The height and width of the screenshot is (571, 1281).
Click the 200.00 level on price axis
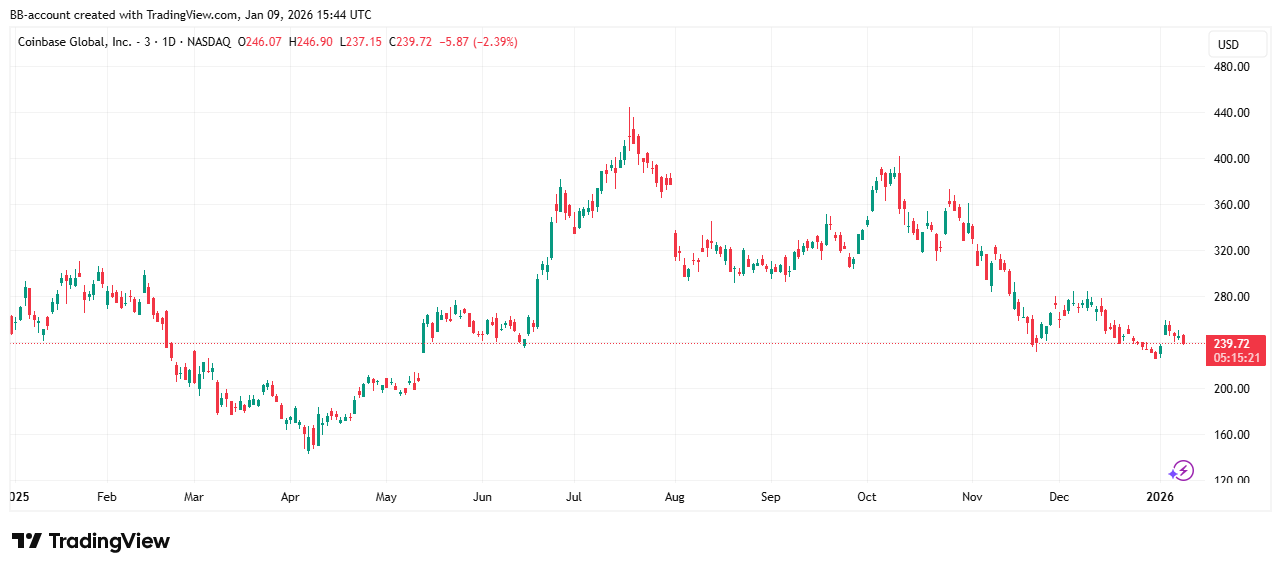[x=1231, y=389]
